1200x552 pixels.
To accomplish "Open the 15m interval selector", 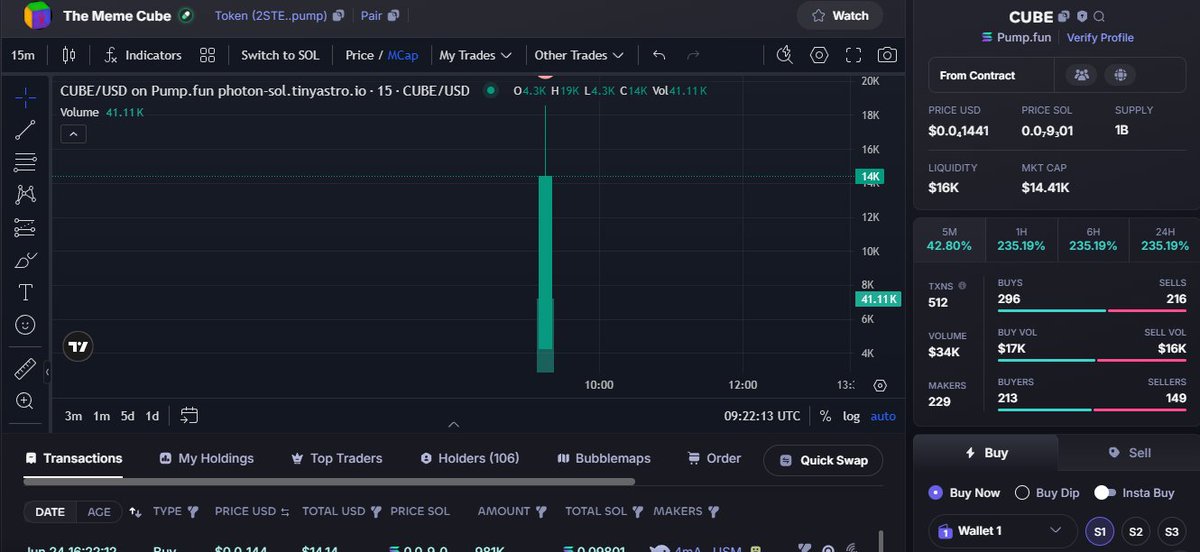I will coord(23,55).
